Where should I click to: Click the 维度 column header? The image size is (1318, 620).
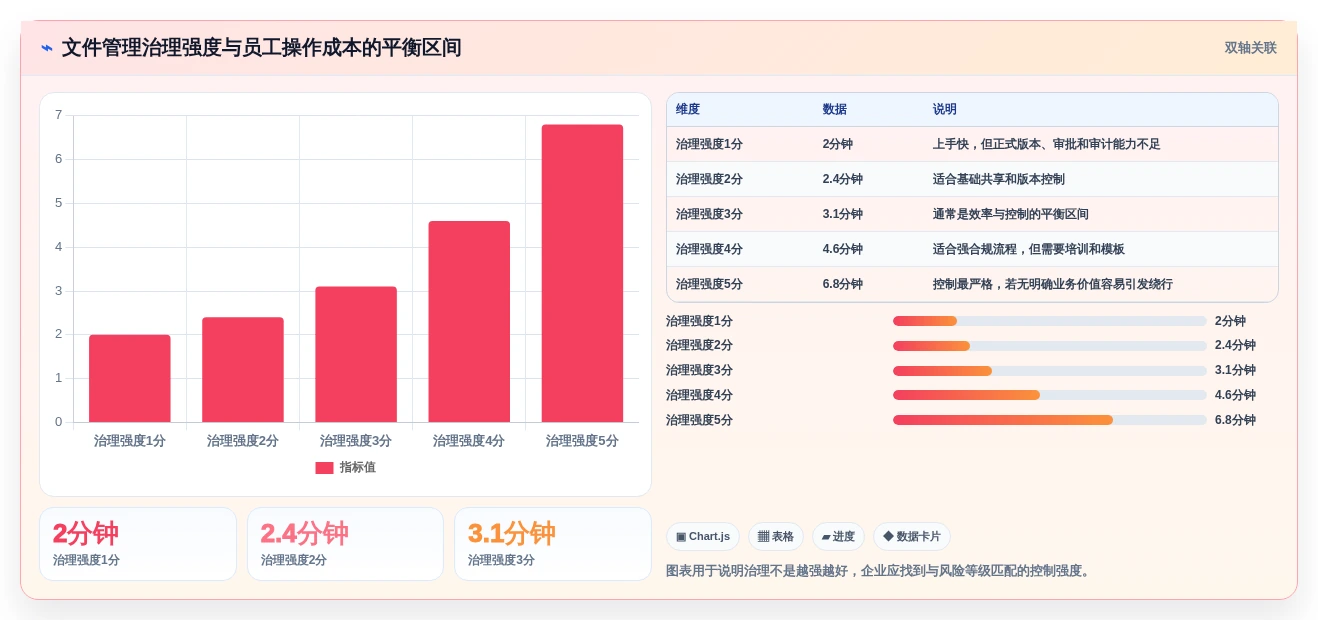pyautogui.click(x=688, y=110)
